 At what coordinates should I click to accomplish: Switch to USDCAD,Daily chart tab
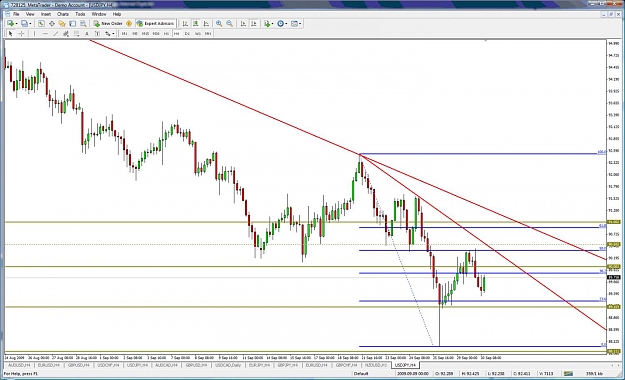[x=228, y=365]
